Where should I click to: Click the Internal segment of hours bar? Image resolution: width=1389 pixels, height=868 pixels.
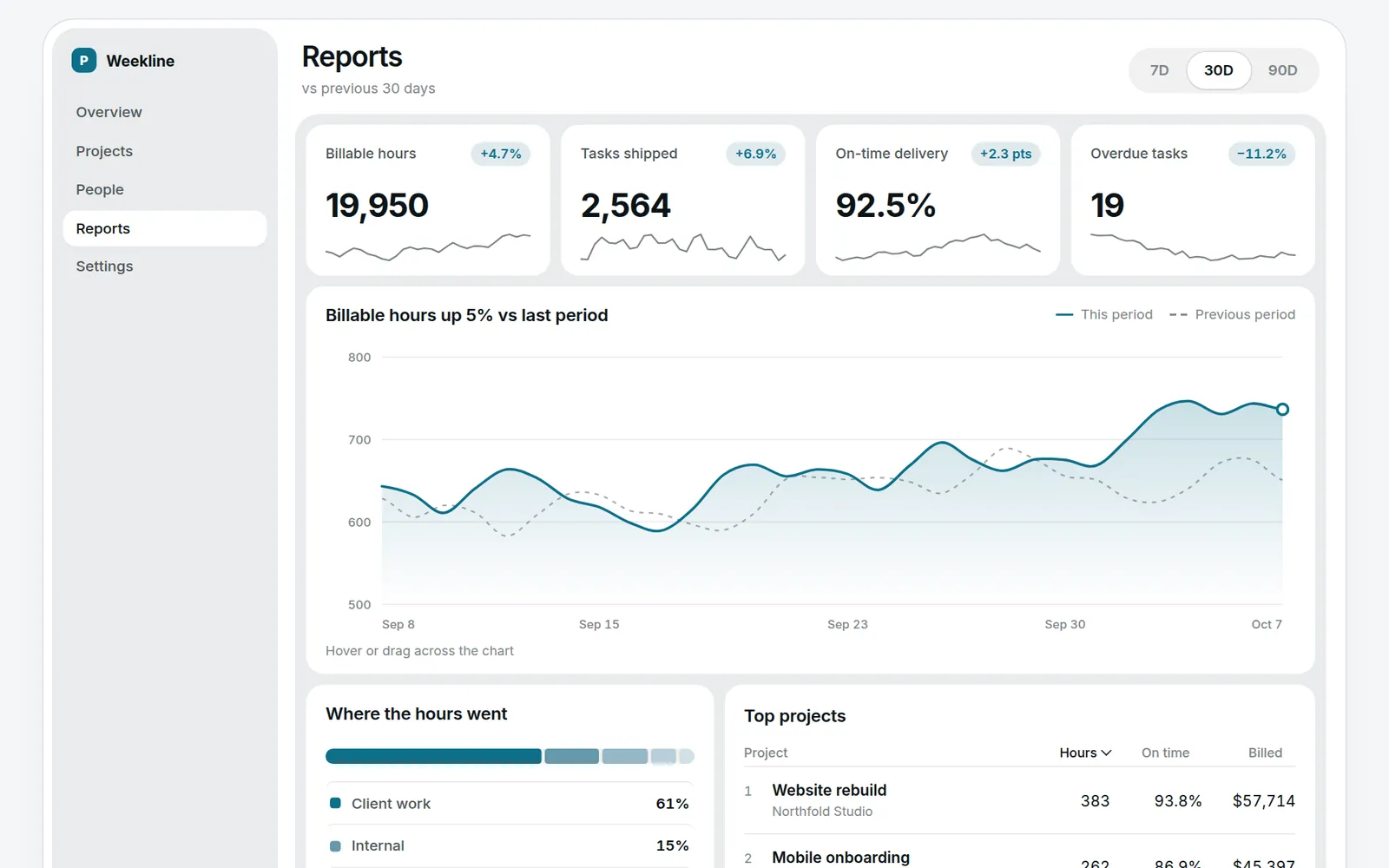pos(571,756)
